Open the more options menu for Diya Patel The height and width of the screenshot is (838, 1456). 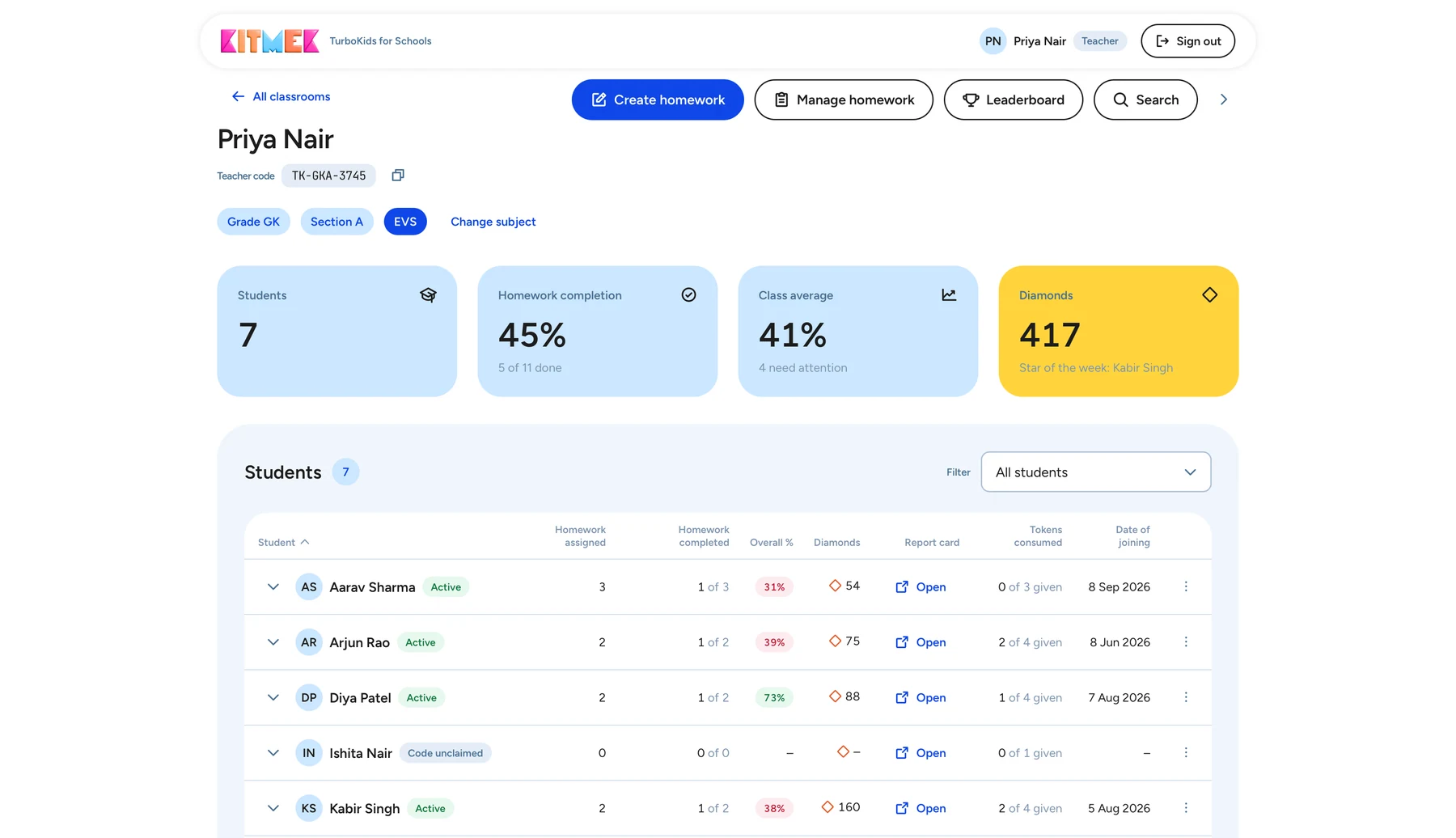pos(1186,697)
